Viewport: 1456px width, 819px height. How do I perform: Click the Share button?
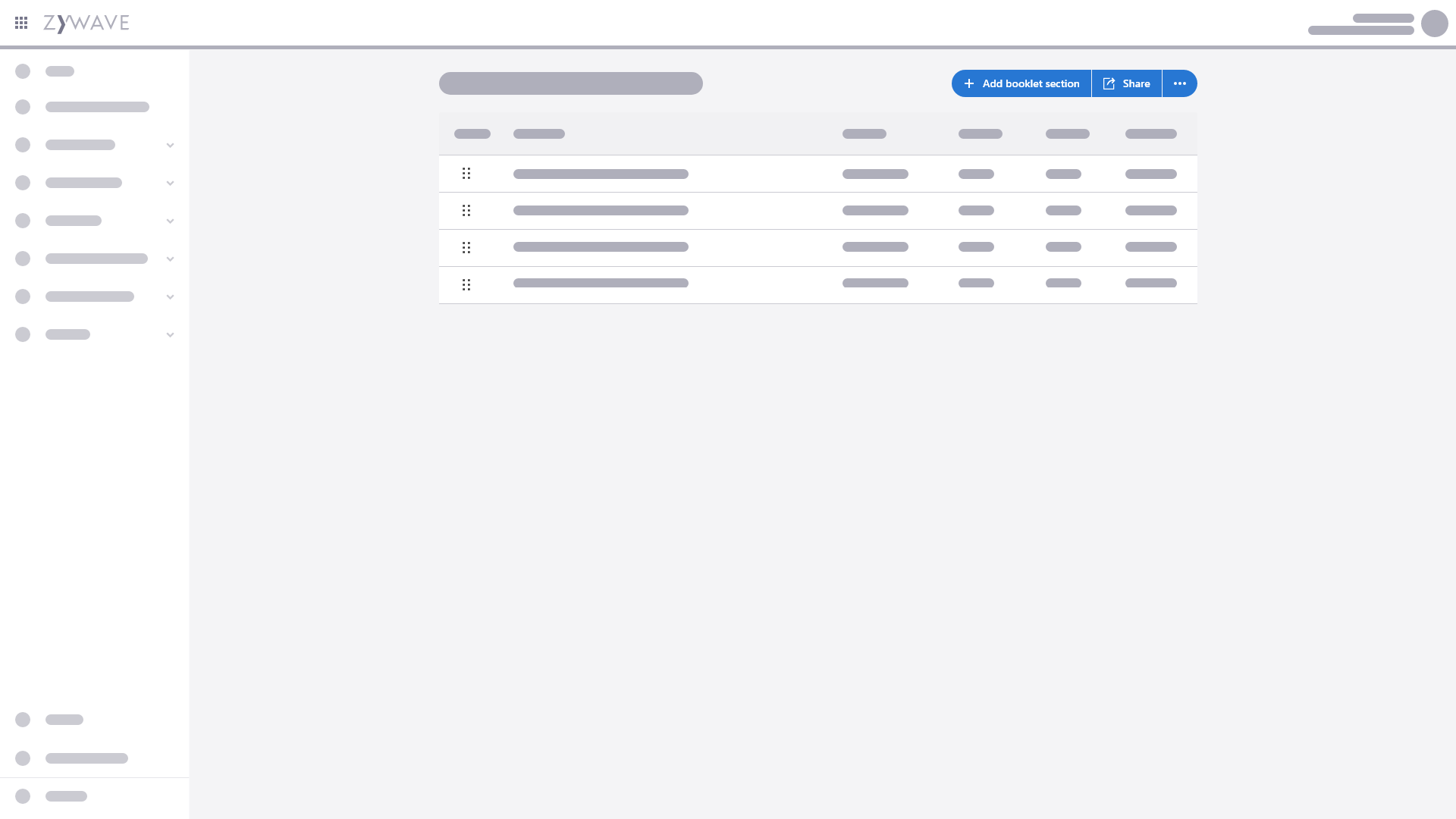[x=1126, y=83]
